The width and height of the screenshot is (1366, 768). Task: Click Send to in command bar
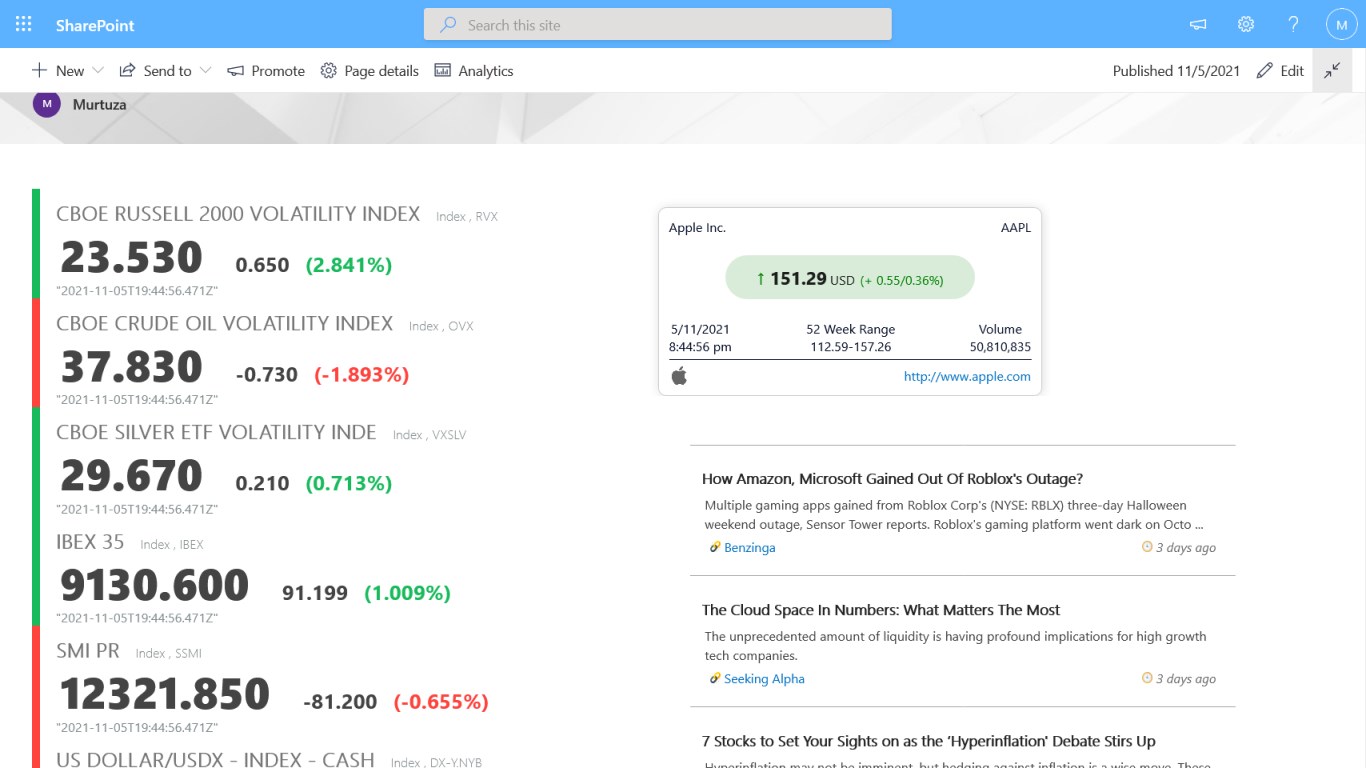156,71
